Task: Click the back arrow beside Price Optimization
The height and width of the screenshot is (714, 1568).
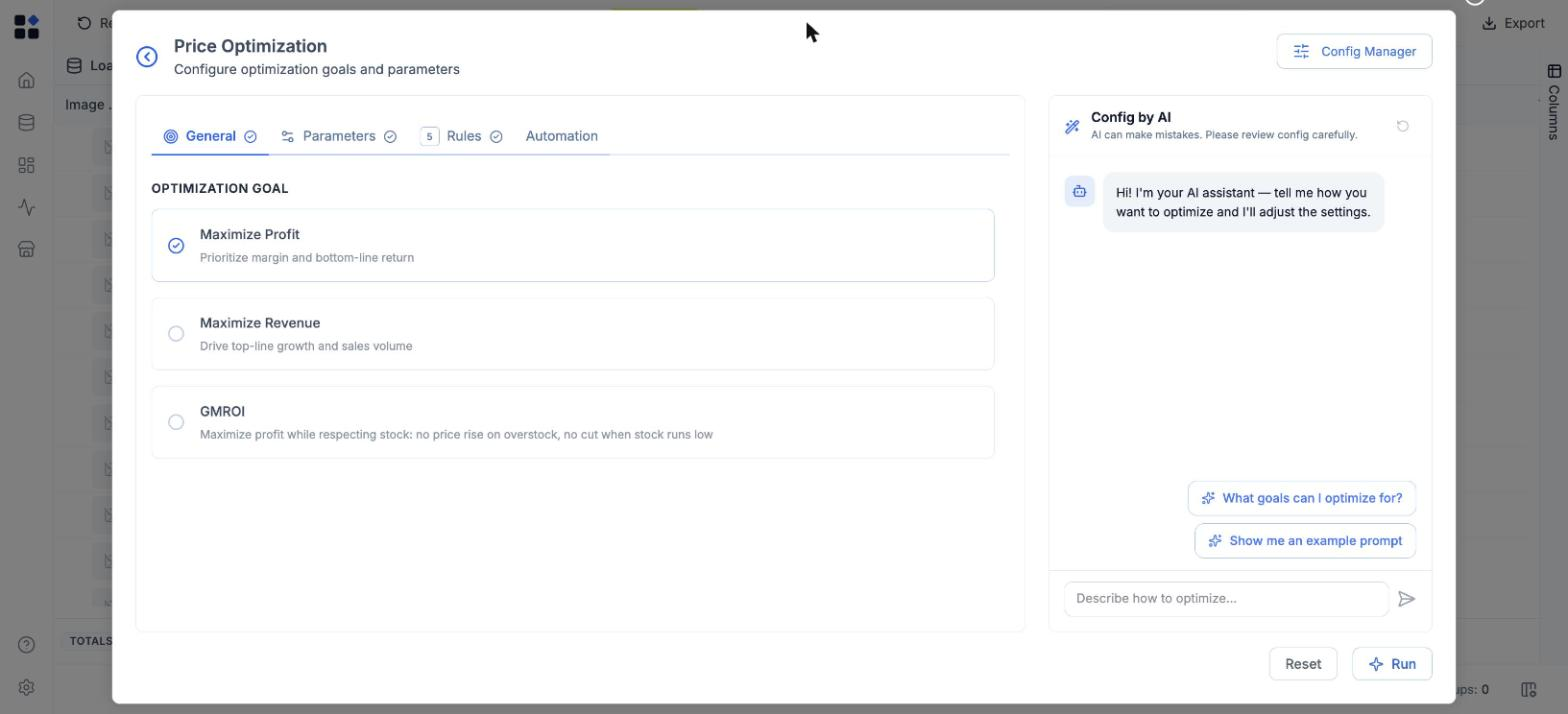Action: click(x=147, y=57)
